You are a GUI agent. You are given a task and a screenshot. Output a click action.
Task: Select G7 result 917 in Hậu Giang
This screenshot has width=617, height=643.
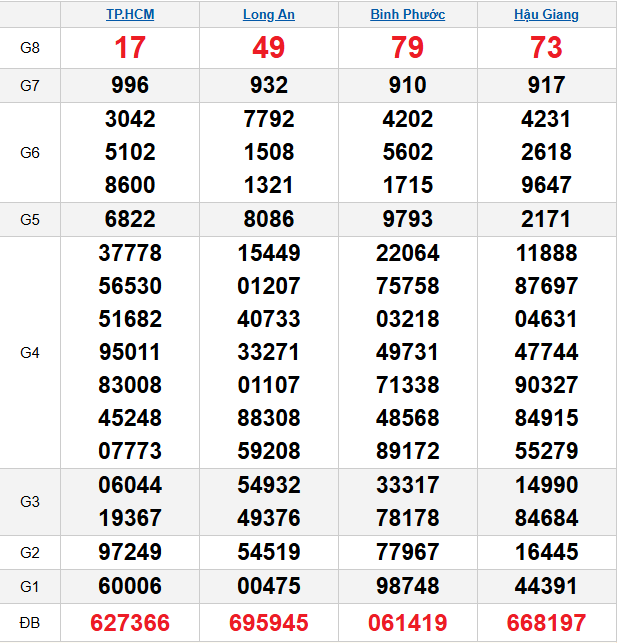click(x=546, y=85)
